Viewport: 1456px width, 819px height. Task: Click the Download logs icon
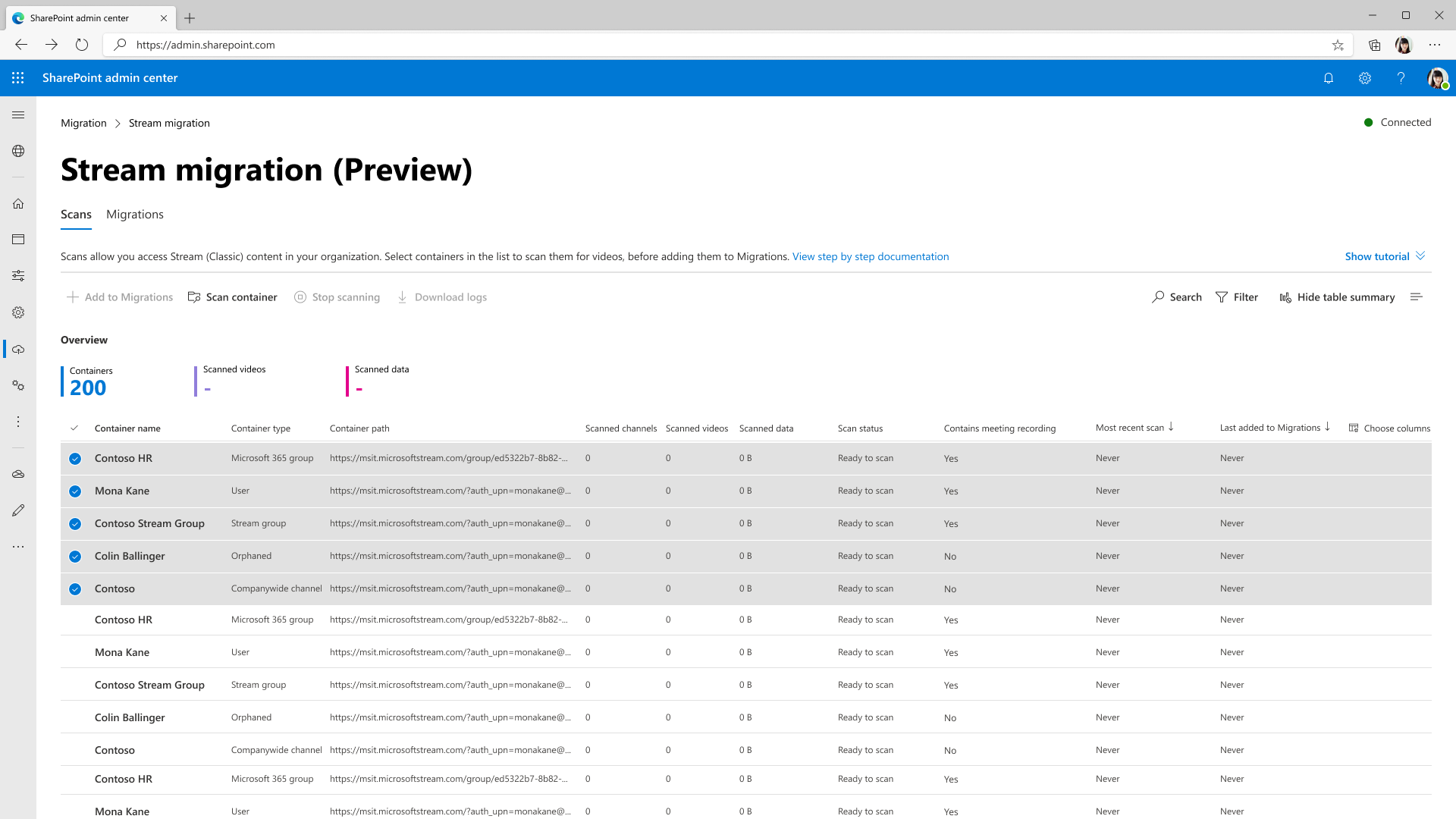(x=403, y=297)
